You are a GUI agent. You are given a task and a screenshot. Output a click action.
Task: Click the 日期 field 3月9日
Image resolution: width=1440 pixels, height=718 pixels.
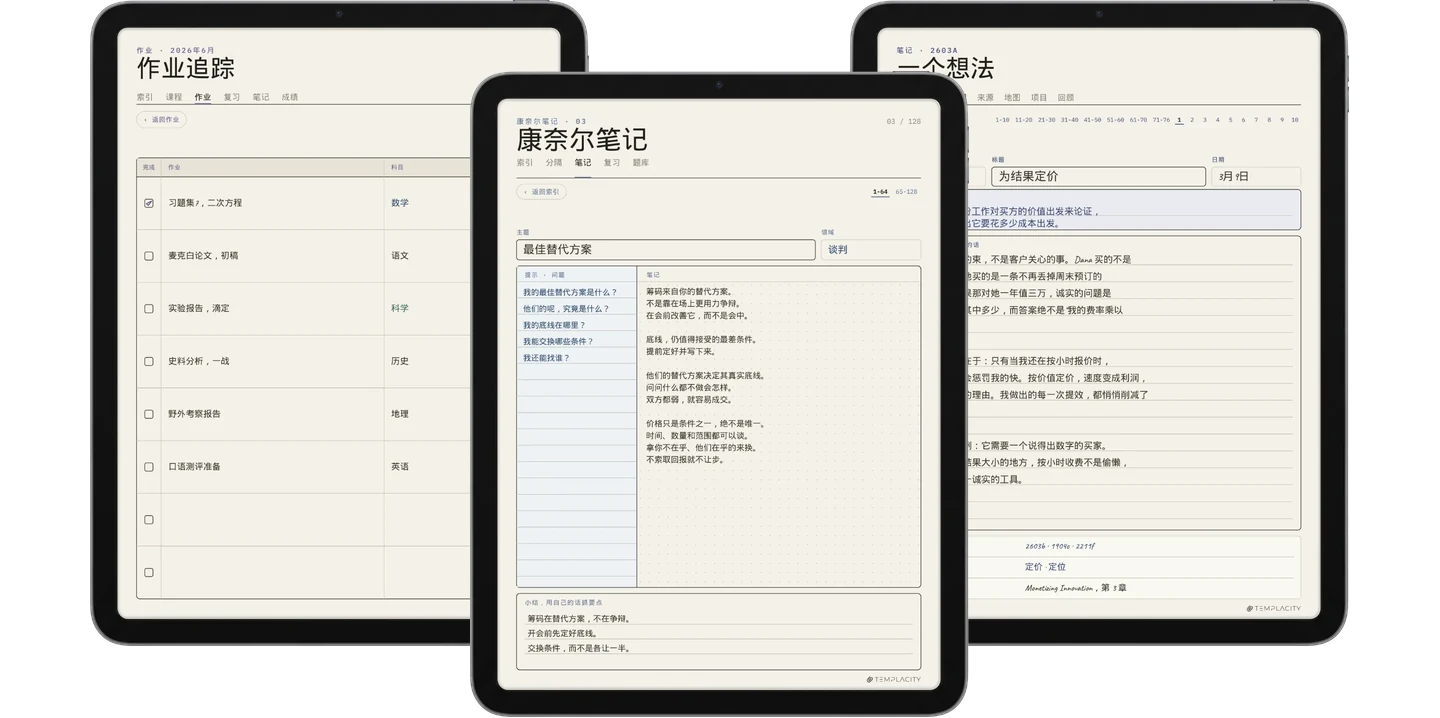1256,177
